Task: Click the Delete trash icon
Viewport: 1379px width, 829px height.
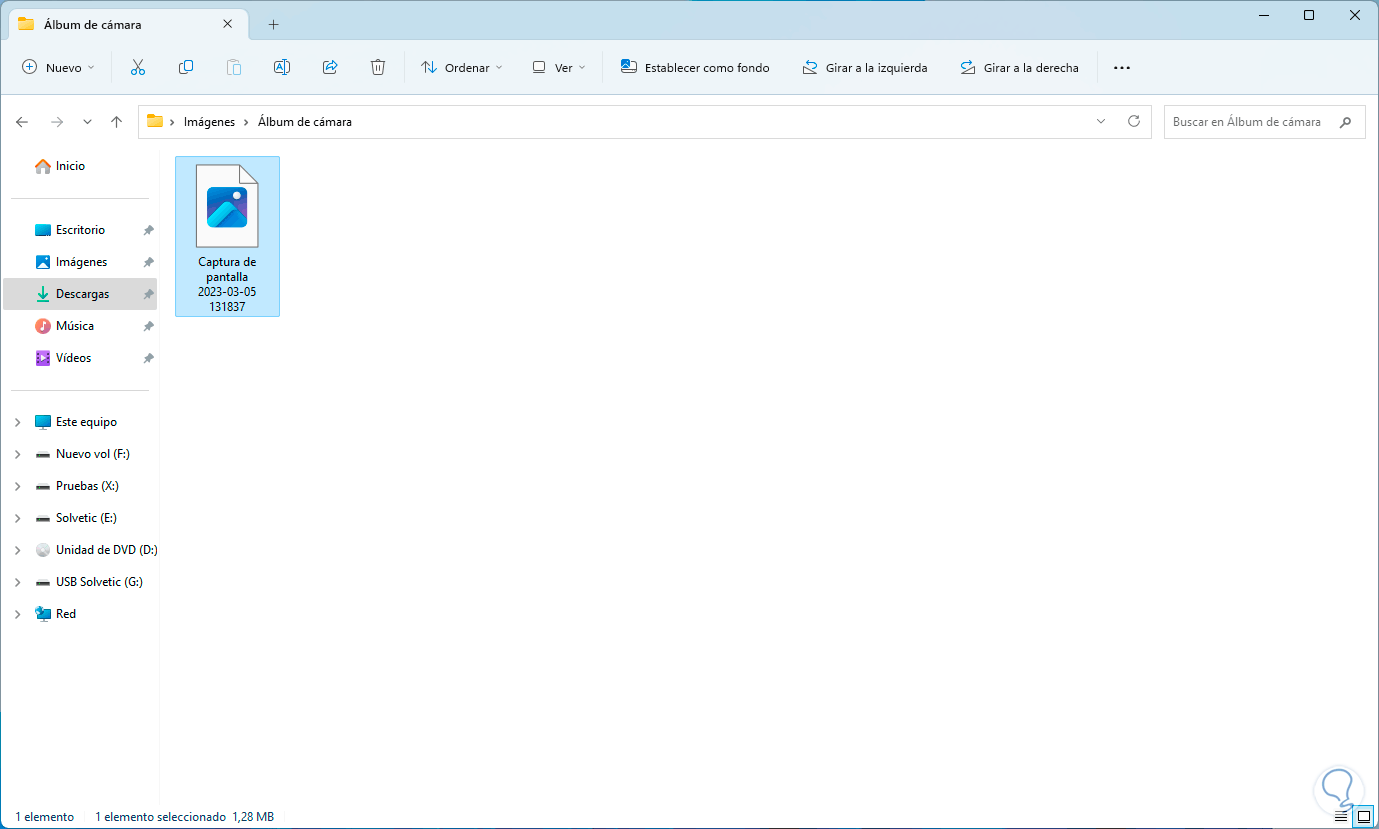Action: 378,68
